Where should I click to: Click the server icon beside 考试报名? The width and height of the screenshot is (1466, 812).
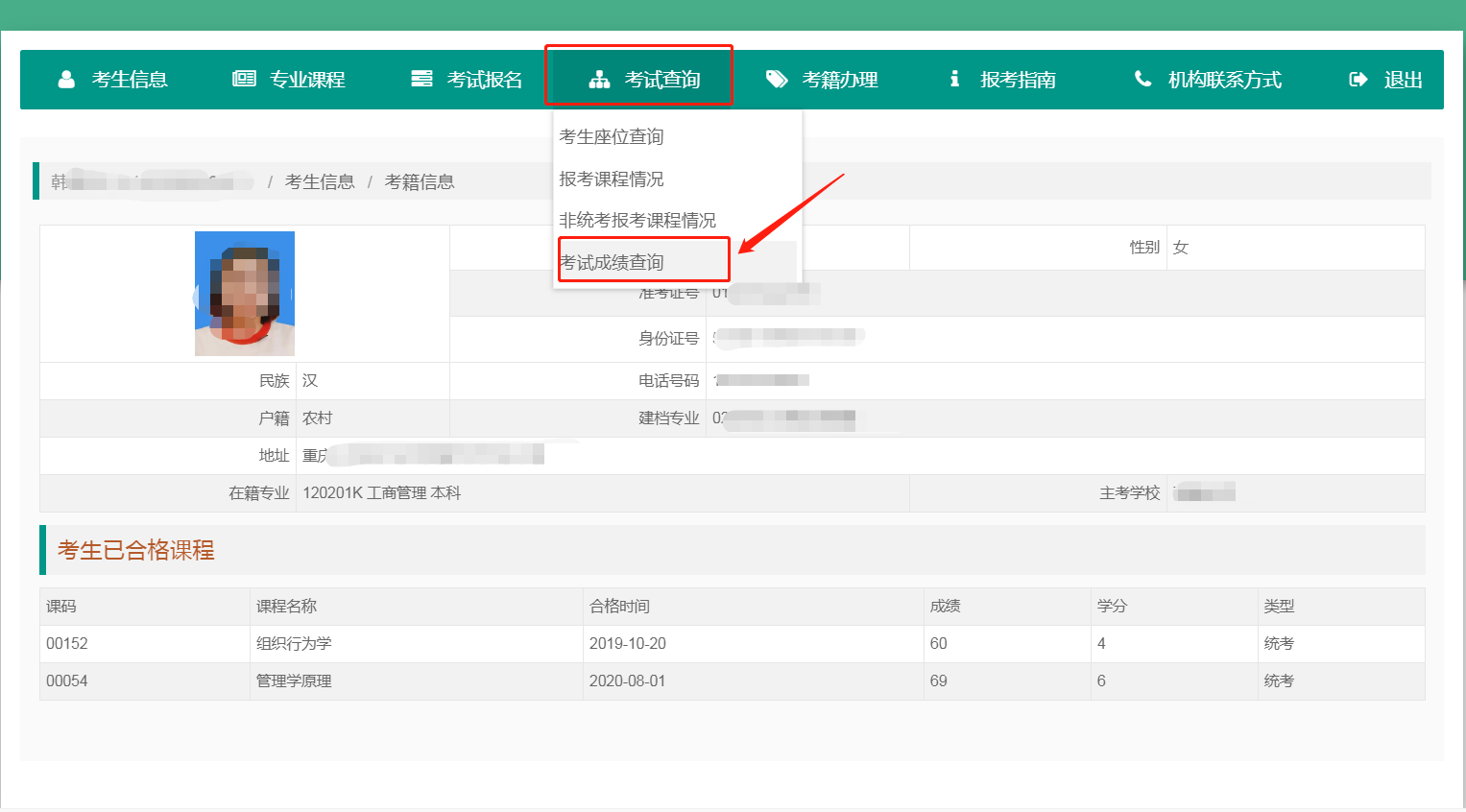coord(421,79)
